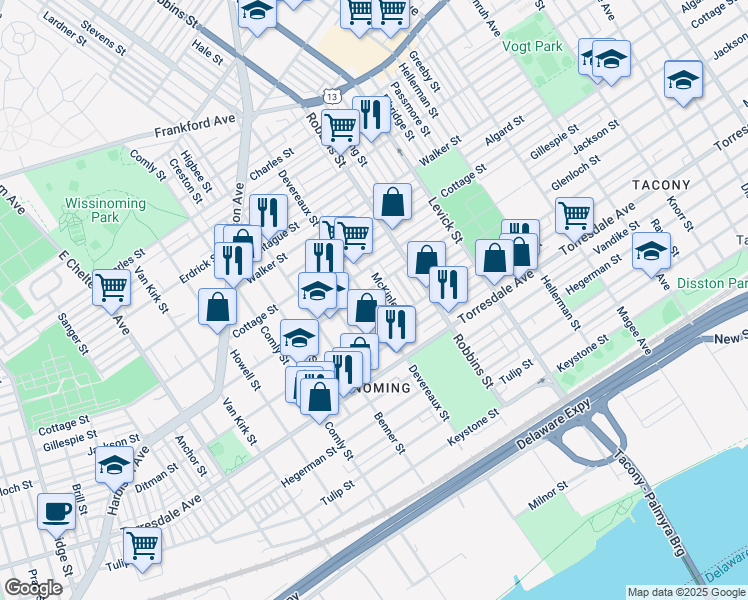Viewport: 748px width, 600px height.
Task: Click the TACONY neighborhood label
Action: pyautogui.click(x=661, y=185)
